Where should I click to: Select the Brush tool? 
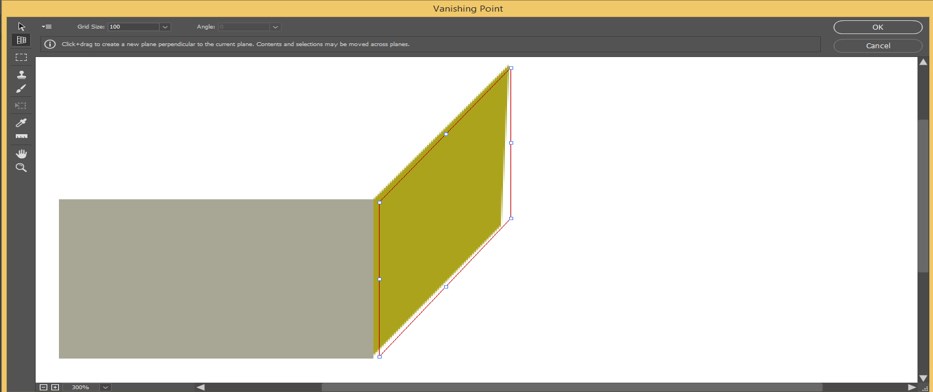pos(21,89)
